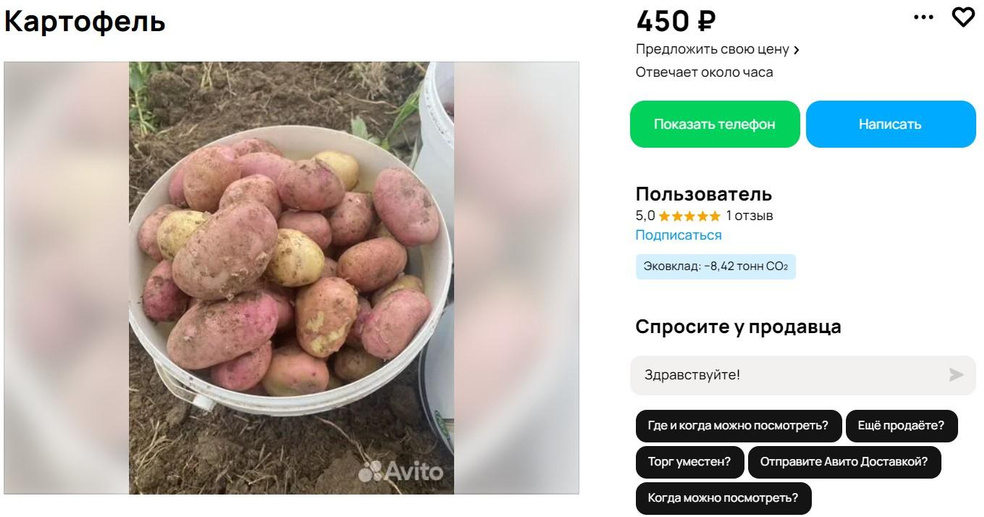
Task: Click the Avito watermark logo on photo
Action: click(401, 471)
